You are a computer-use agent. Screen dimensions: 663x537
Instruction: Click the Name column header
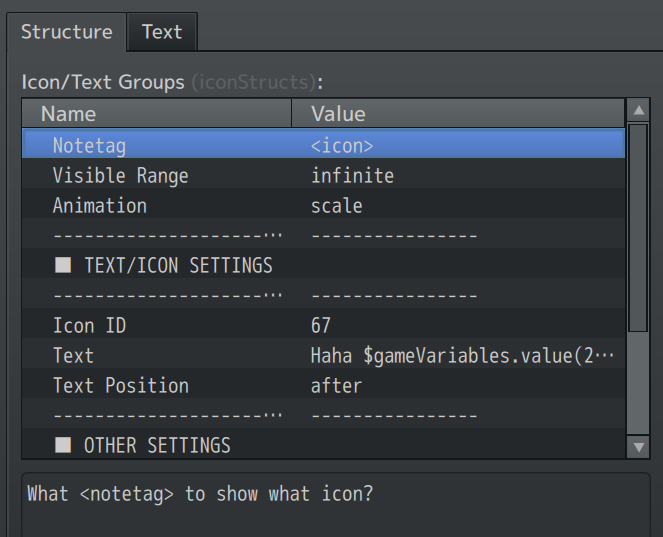point(68,114)
